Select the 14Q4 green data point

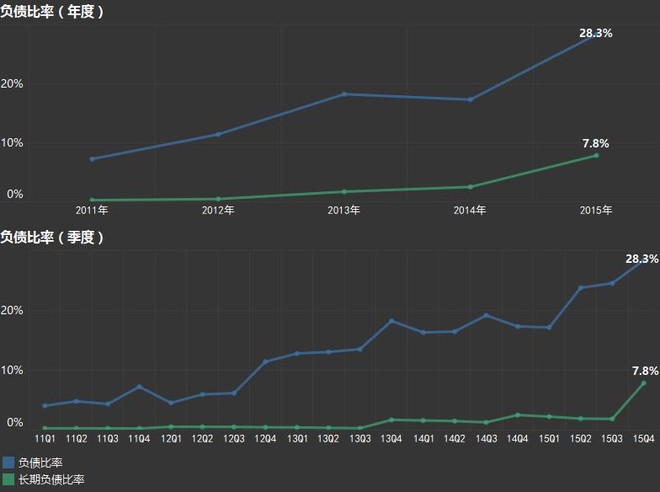518,415
